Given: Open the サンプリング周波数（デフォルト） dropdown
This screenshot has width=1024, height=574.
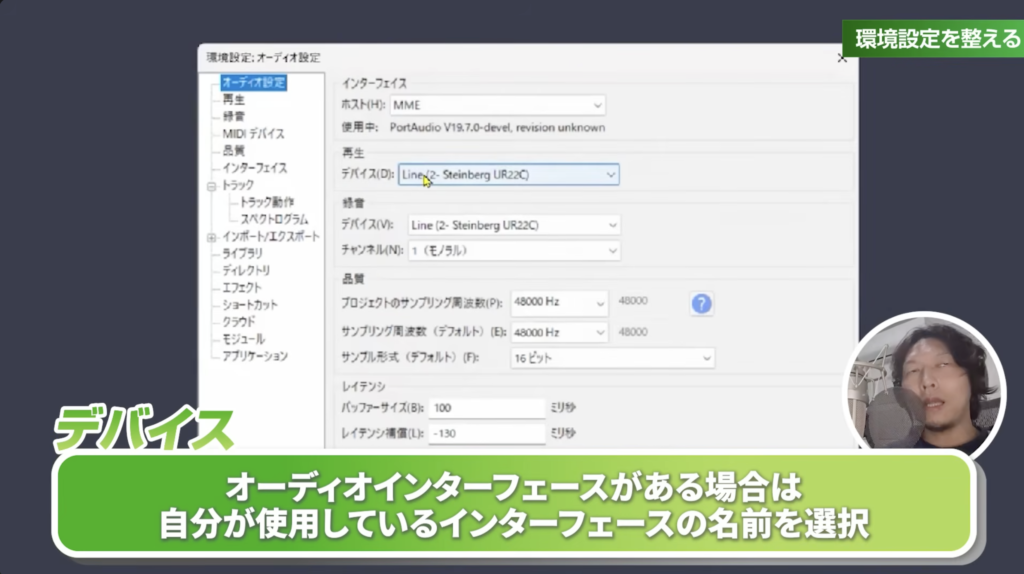Looking at the screenshot, I should click(558, 332).
